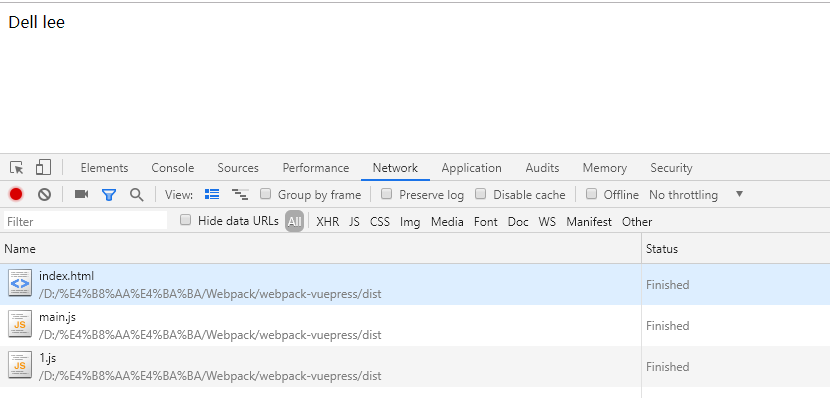Switch to the Elements tab

[x=104, y=168]
